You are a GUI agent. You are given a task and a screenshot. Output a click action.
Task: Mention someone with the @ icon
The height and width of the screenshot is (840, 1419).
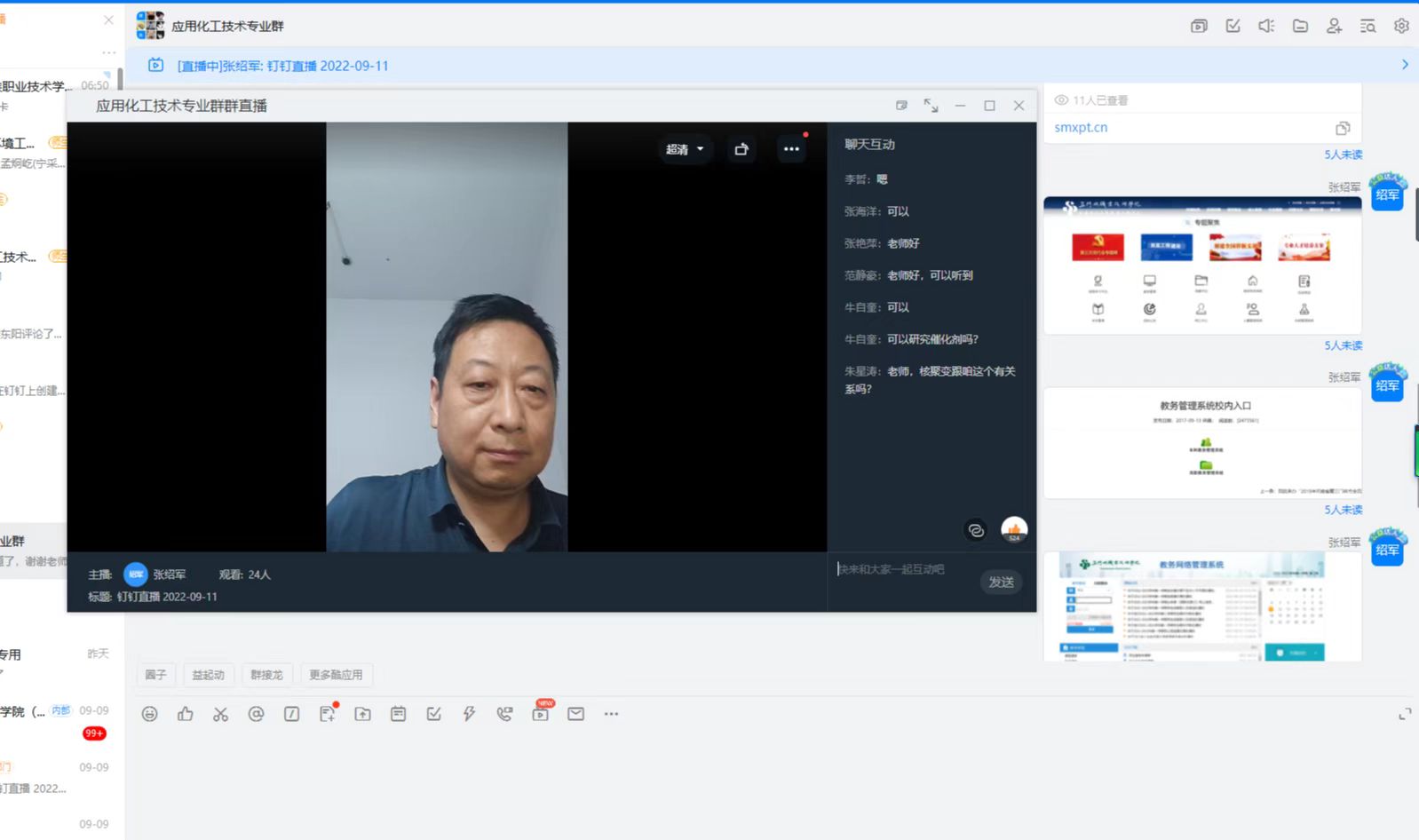(x=256, y=714)
